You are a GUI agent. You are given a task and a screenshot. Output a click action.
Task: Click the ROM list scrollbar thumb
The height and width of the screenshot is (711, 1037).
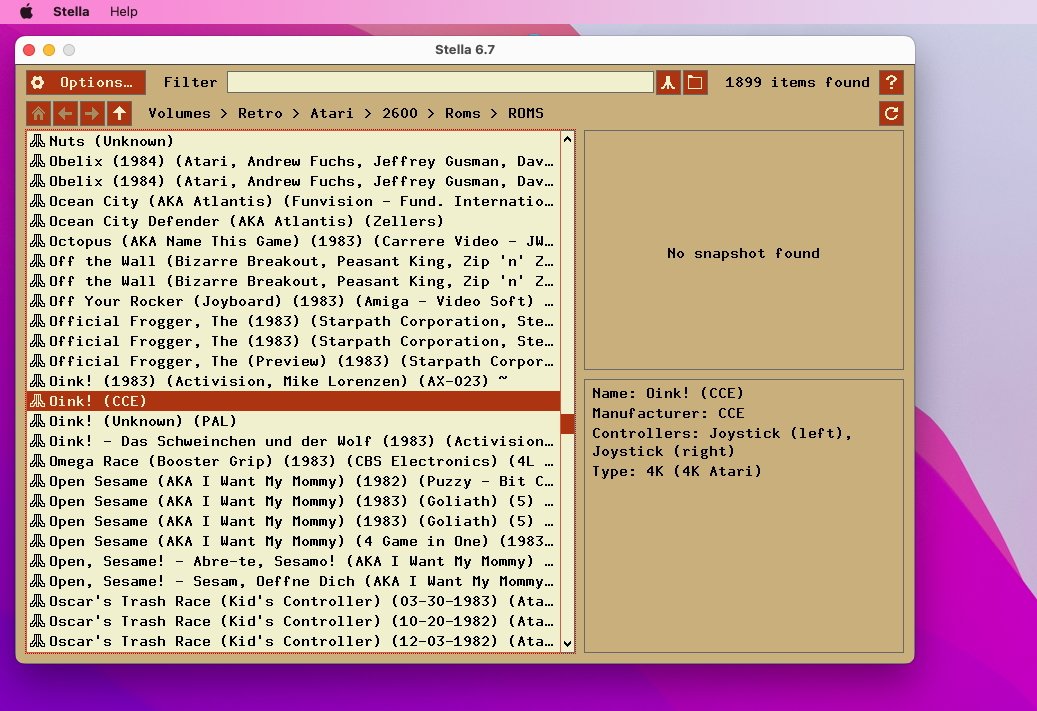[x=567, y=423]
